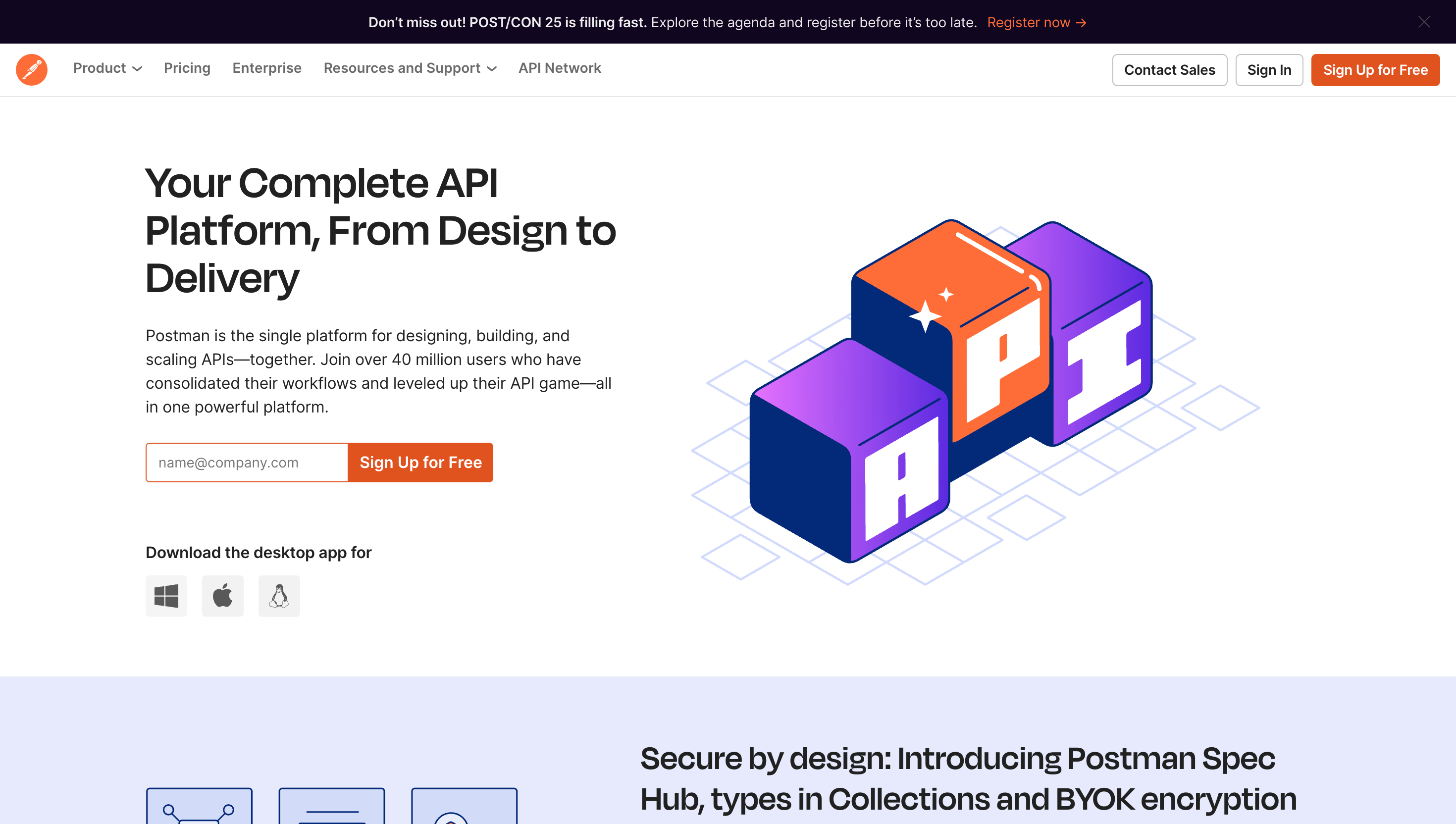Screen dimensions: 1456x824
Task: Download the desktop app for Windows
Action: 166,595
